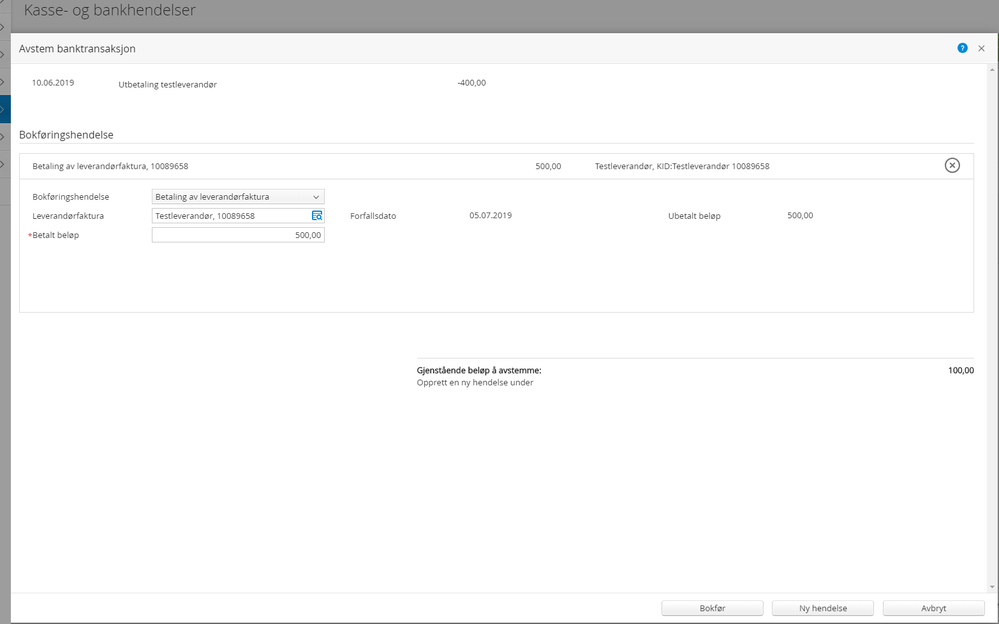Expand the topmost left sidebar chevron

point(3,27)
